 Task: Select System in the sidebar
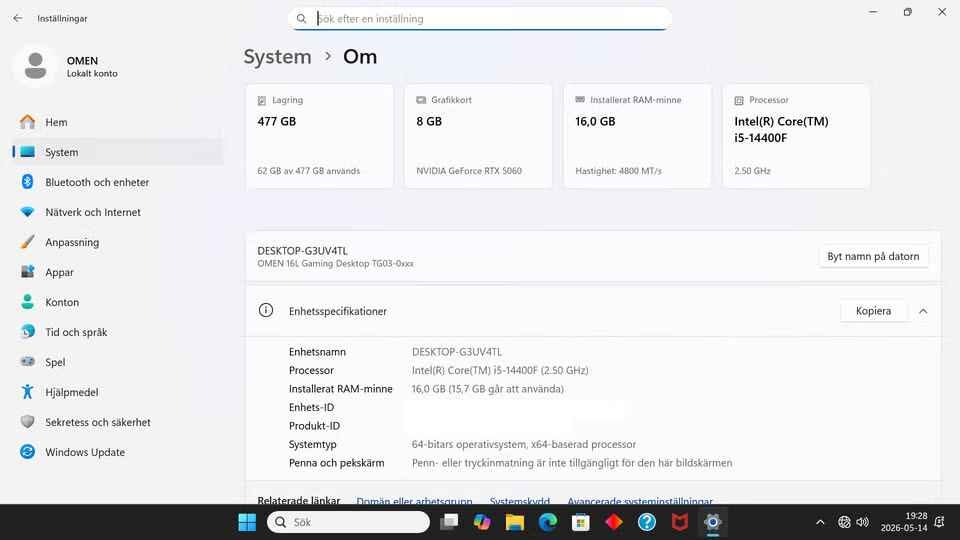(x=116, y=152)
